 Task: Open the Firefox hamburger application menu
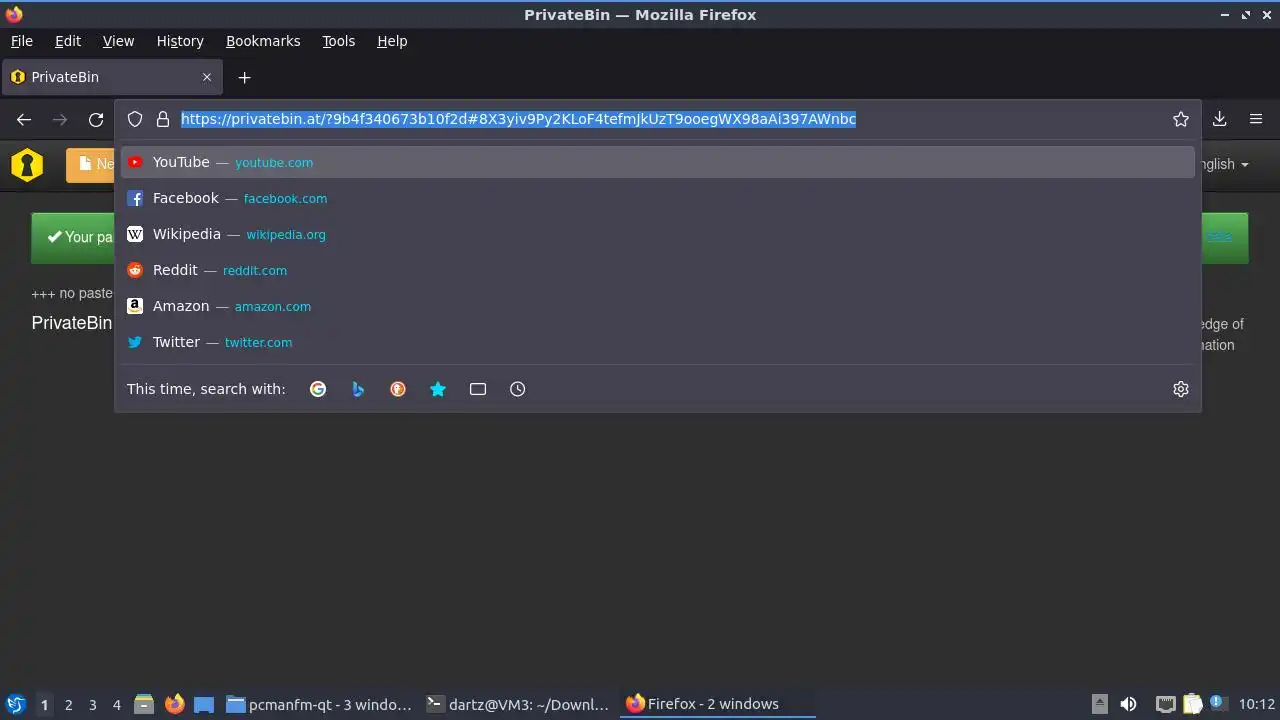pos(1256,119)
